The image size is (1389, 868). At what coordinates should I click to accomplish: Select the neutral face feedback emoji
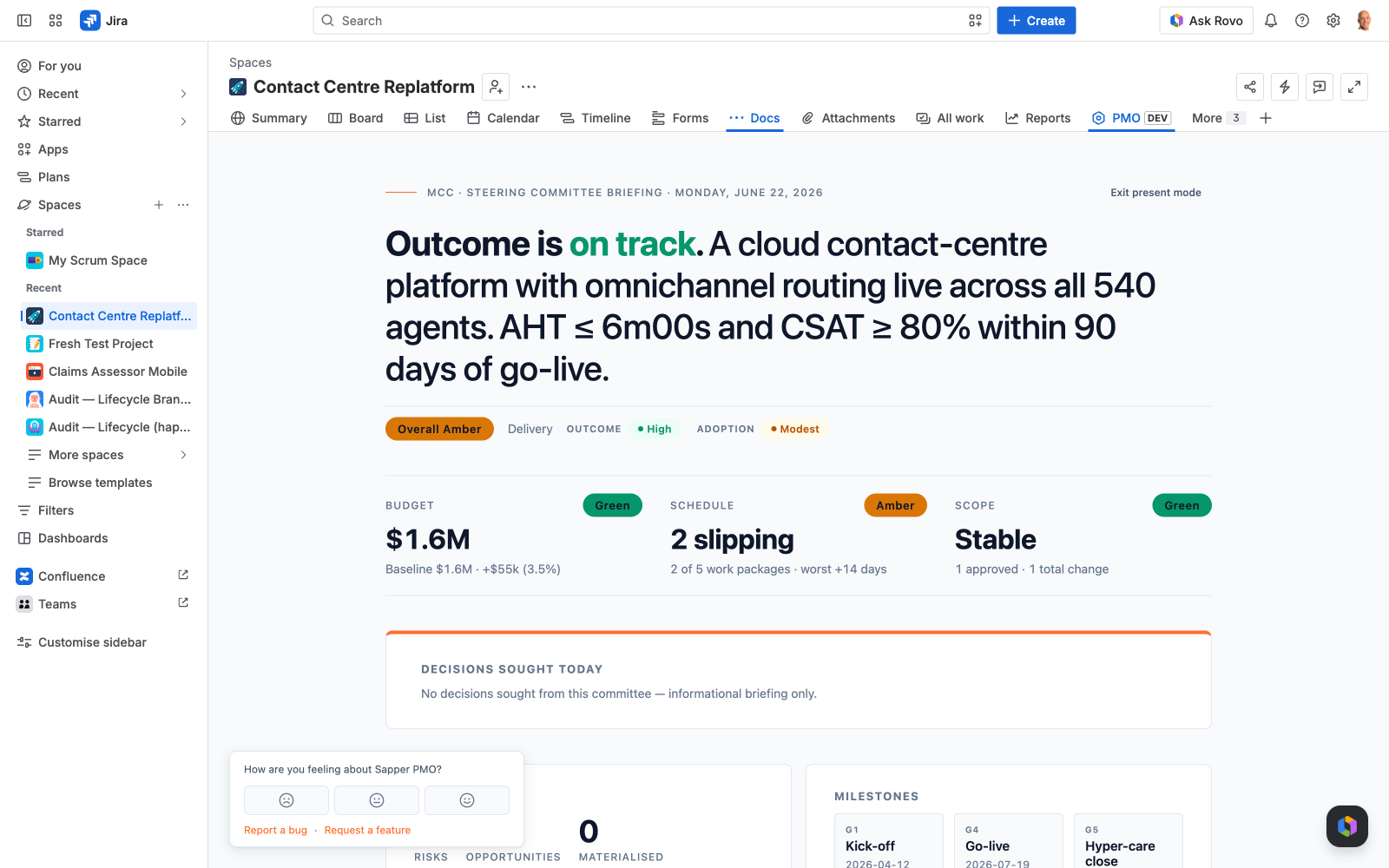click(x=377, y=800)
